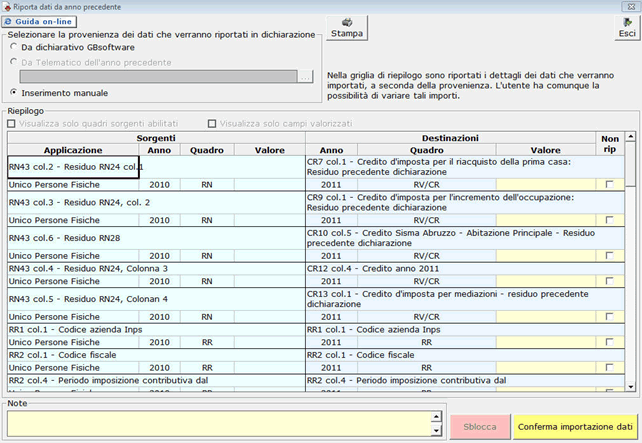Click CR7 col.1 Credito d'imposta riacquisto prima casa
The height and width of the screenshot is (443, 642).
[x=465, y=167]
